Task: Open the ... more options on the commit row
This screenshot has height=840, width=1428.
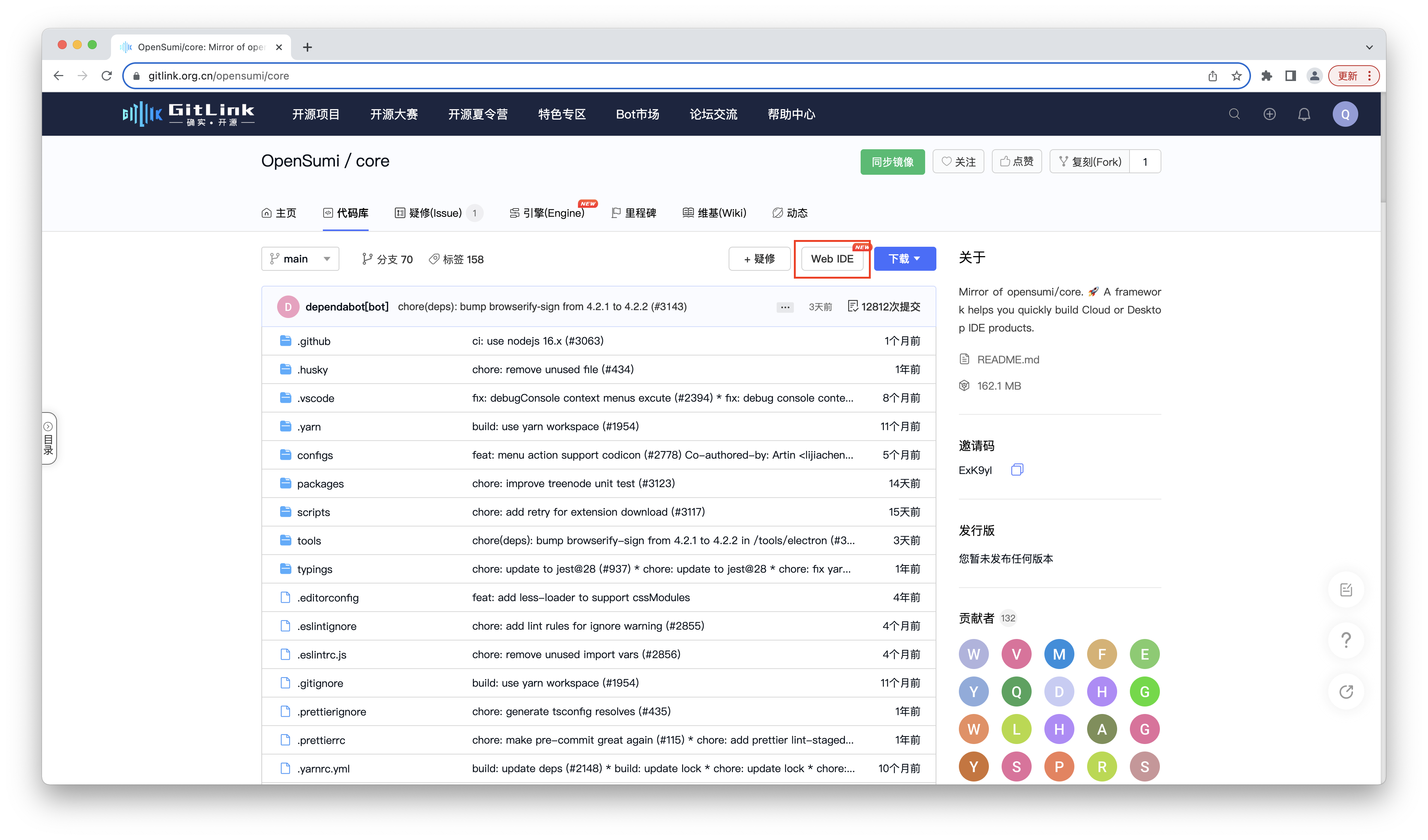Action: [x=785, y=307]
